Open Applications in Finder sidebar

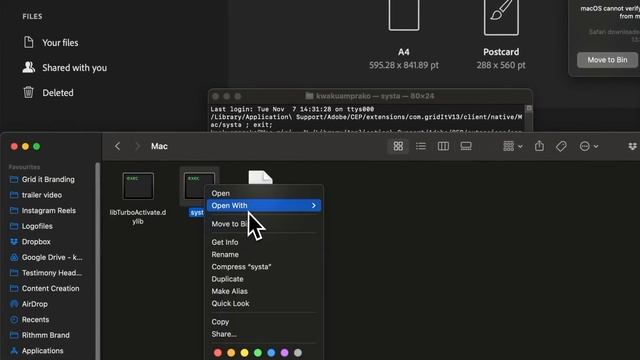coord(42,351)
